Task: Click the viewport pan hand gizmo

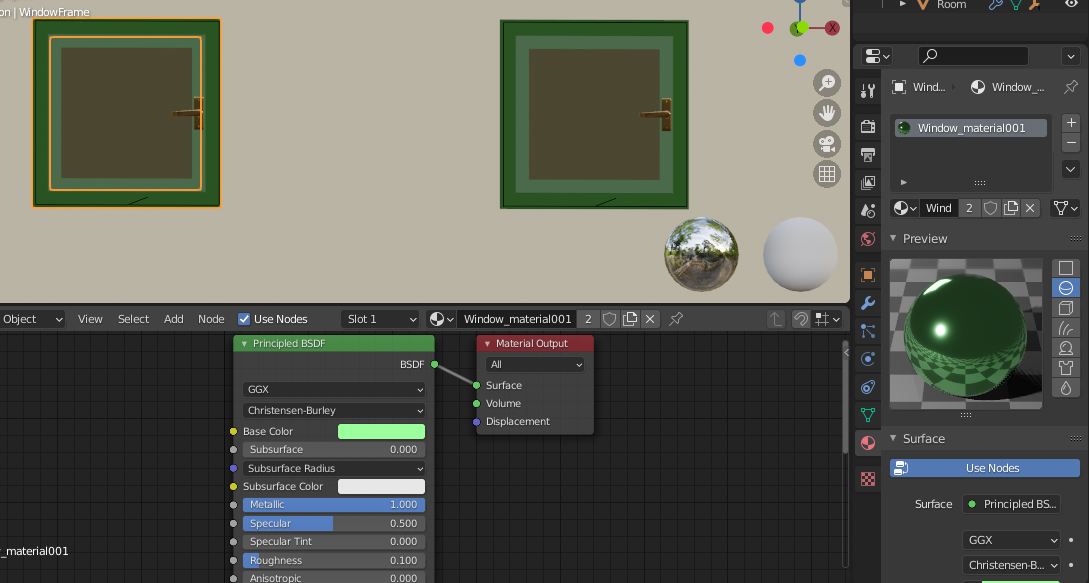Action: click(x=826, y=113)
